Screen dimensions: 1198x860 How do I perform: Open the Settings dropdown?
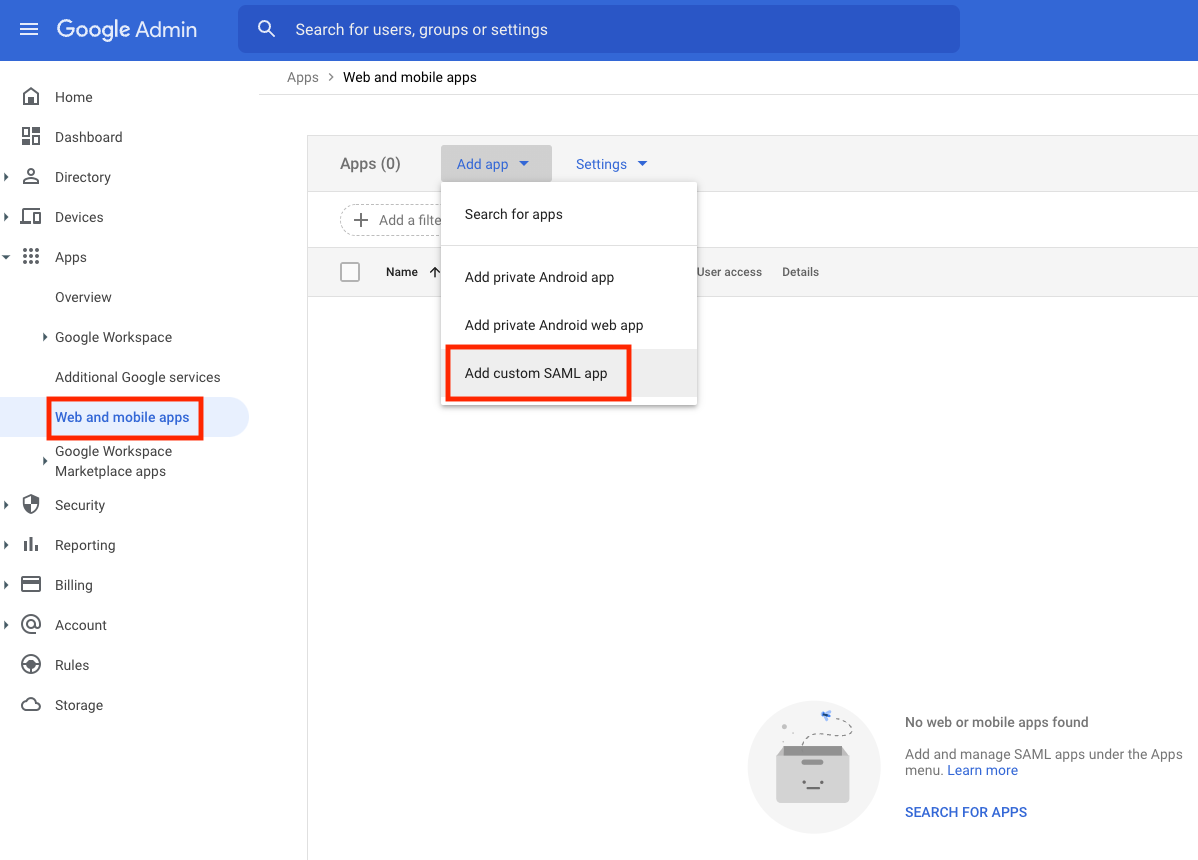611,164
